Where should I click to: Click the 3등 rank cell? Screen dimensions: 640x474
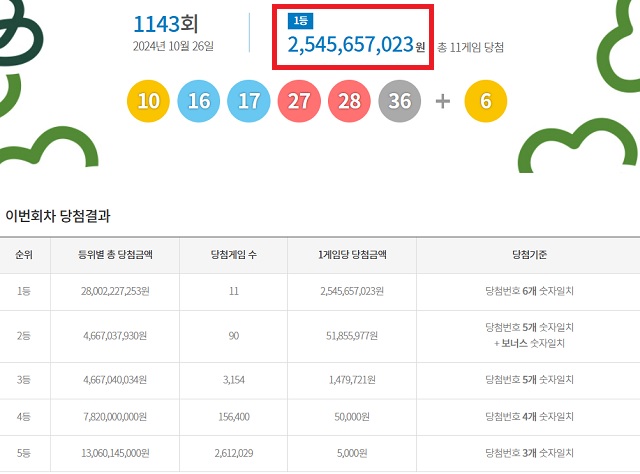24,380
